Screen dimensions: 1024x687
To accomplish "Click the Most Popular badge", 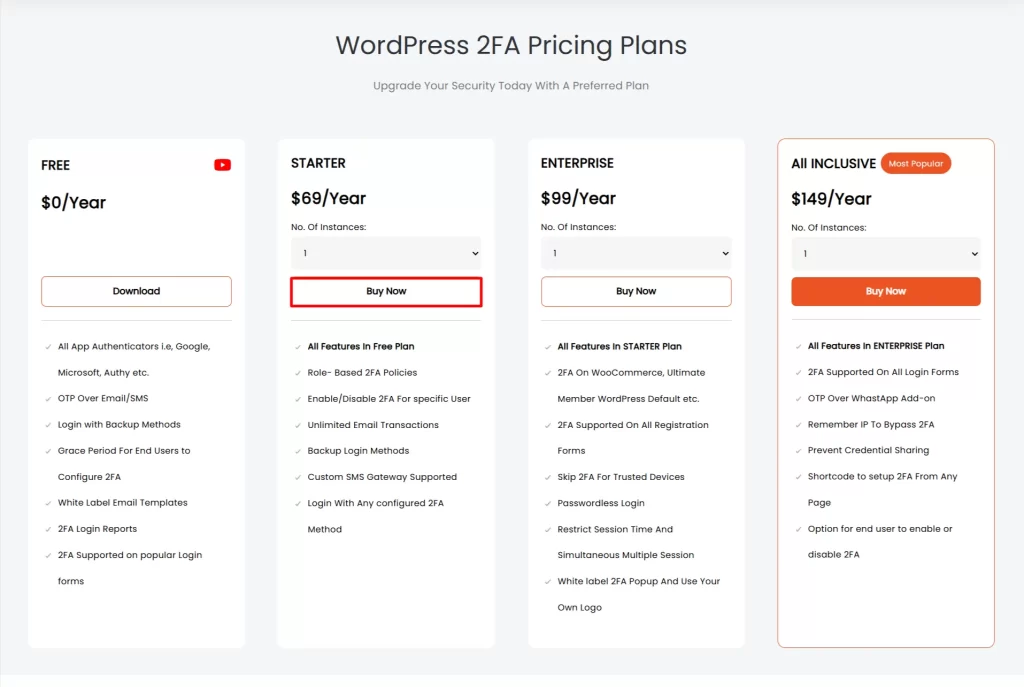I will point(916,163).
